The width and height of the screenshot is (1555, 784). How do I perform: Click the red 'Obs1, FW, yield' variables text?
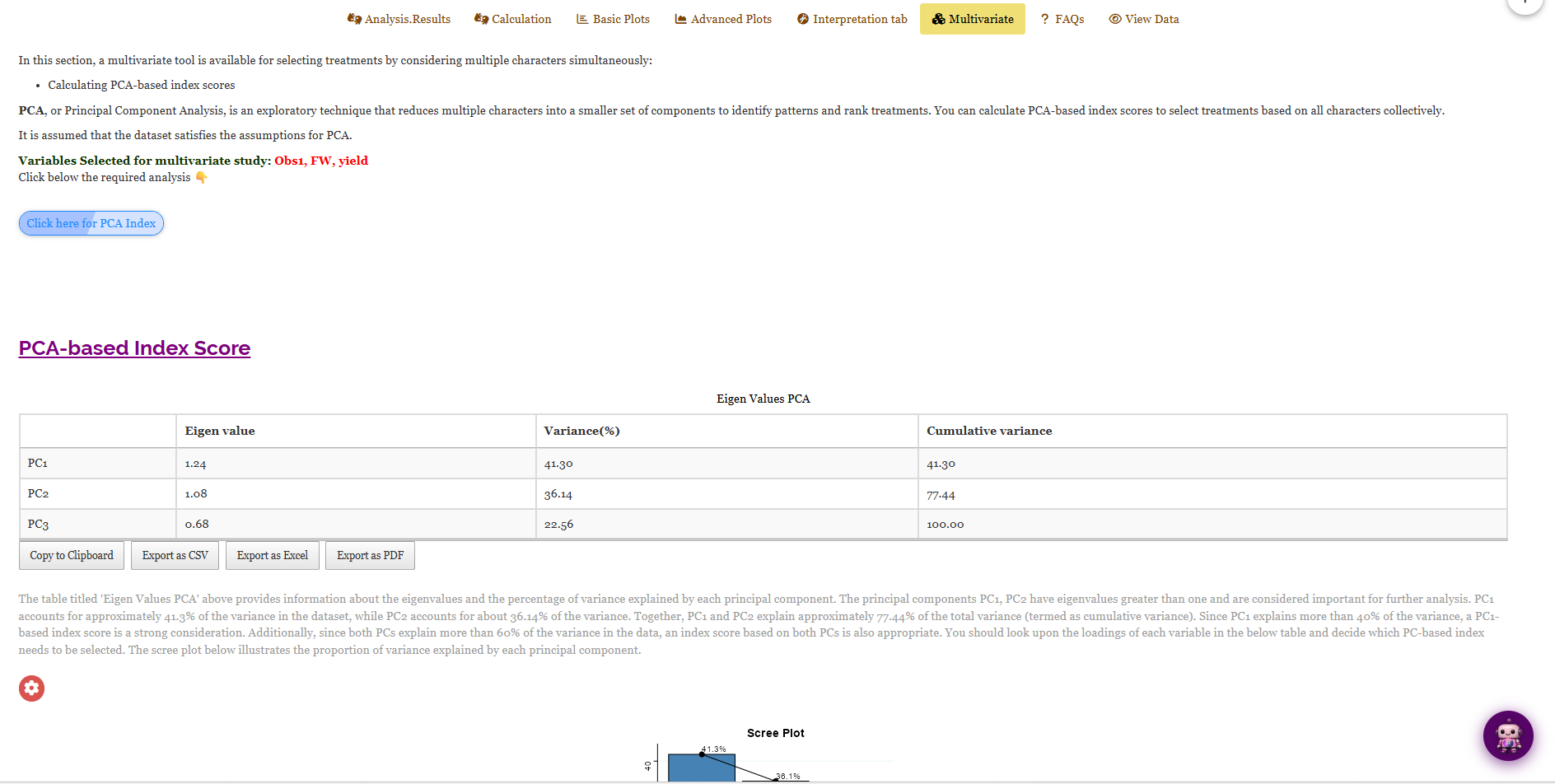pyautogui.click(x=321, y=161)
